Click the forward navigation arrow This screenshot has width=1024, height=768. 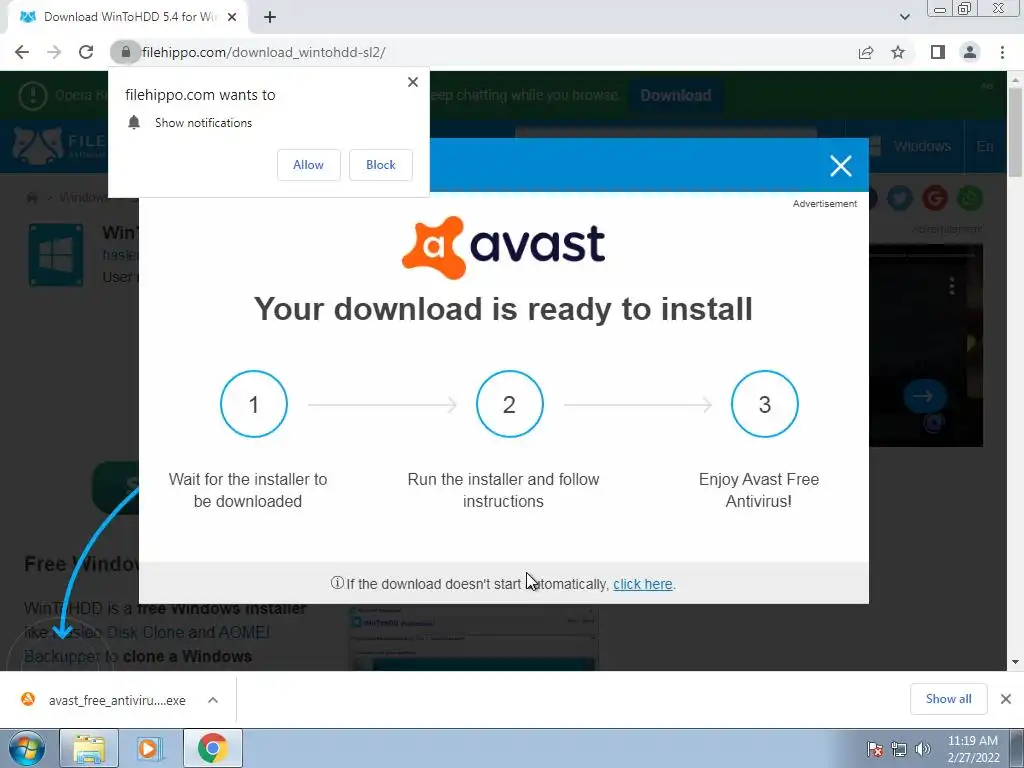pos(54,52)
